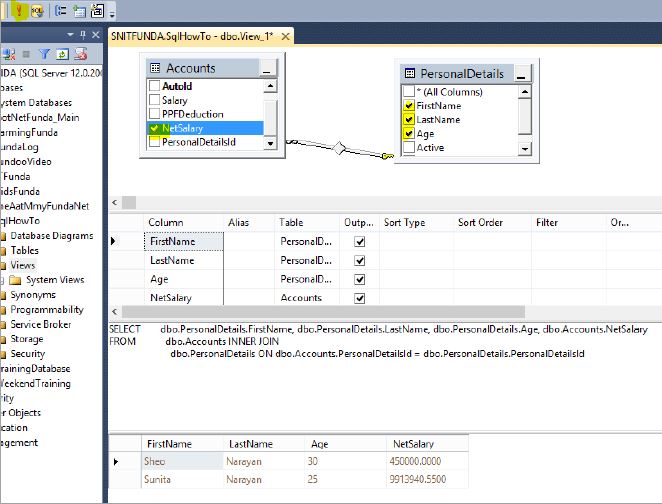Select the Security node under SqlHowTo
Screen dimensions: 662x504
tap(27, 354)
